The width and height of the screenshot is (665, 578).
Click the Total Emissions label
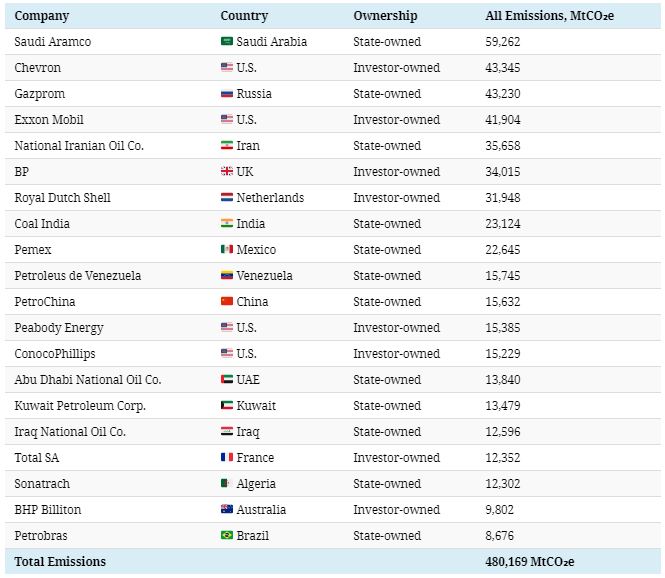(x=60, y=561)
